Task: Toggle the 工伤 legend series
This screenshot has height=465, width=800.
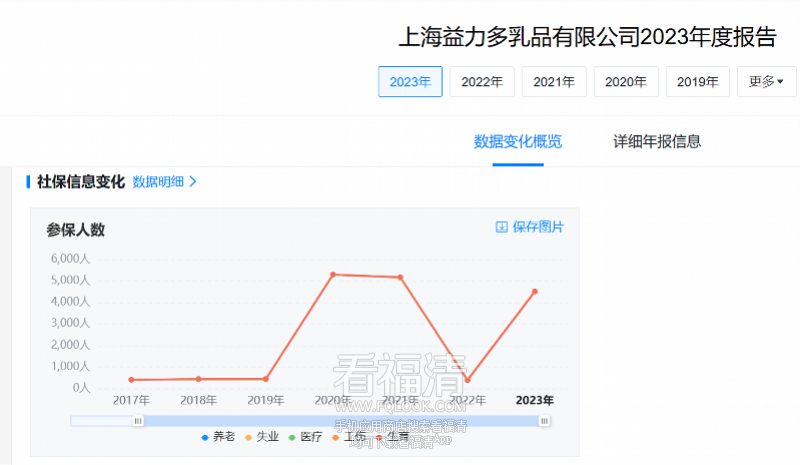Action: [349, 437]
